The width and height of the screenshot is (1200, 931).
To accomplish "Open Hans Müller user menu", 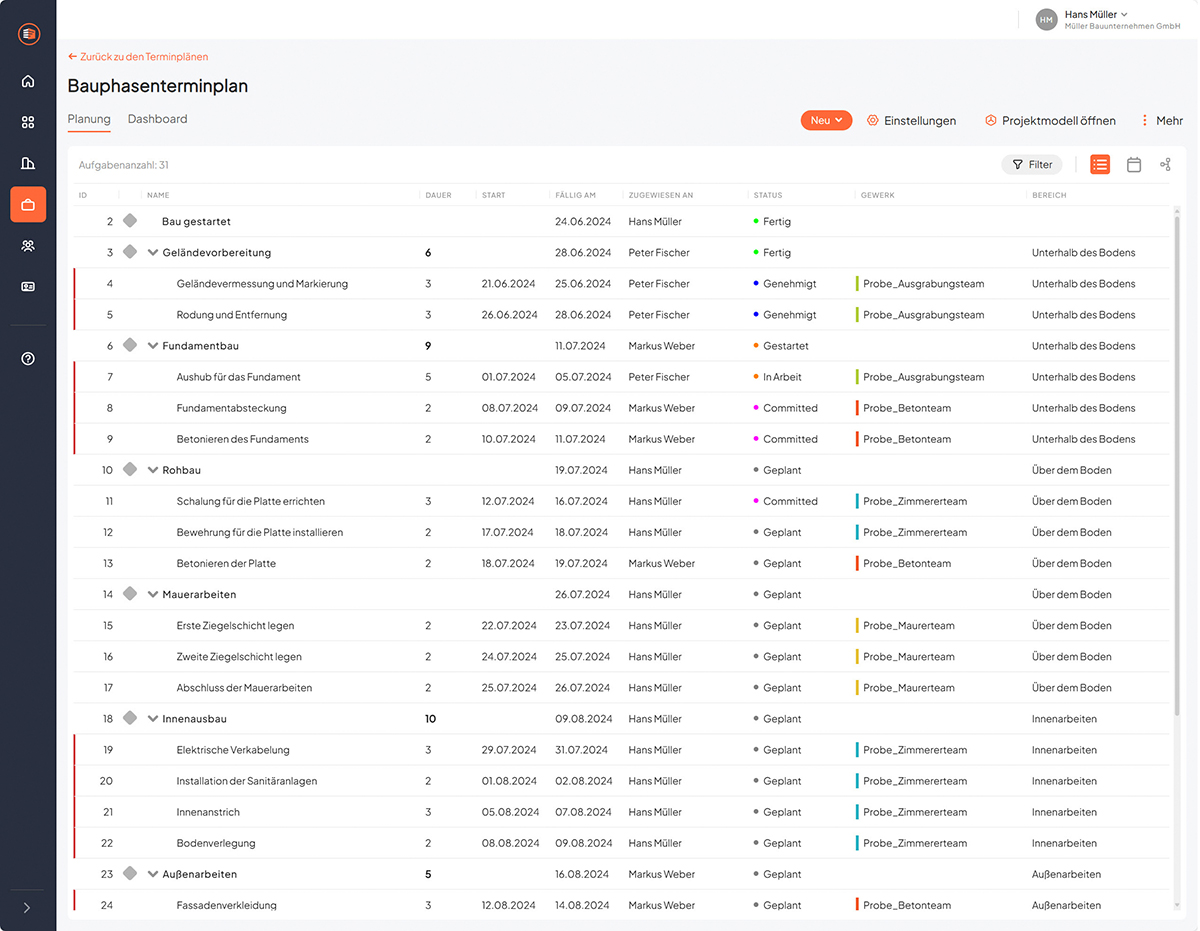I will (1096, 19).
